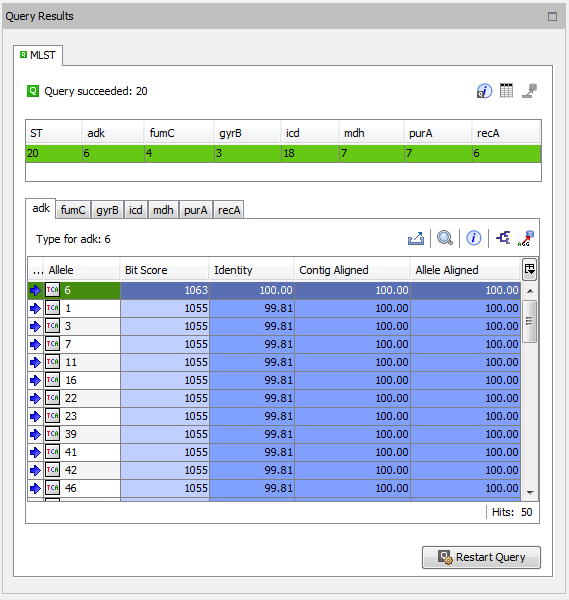Click the Restart Query button

click(x=481, y=557)
